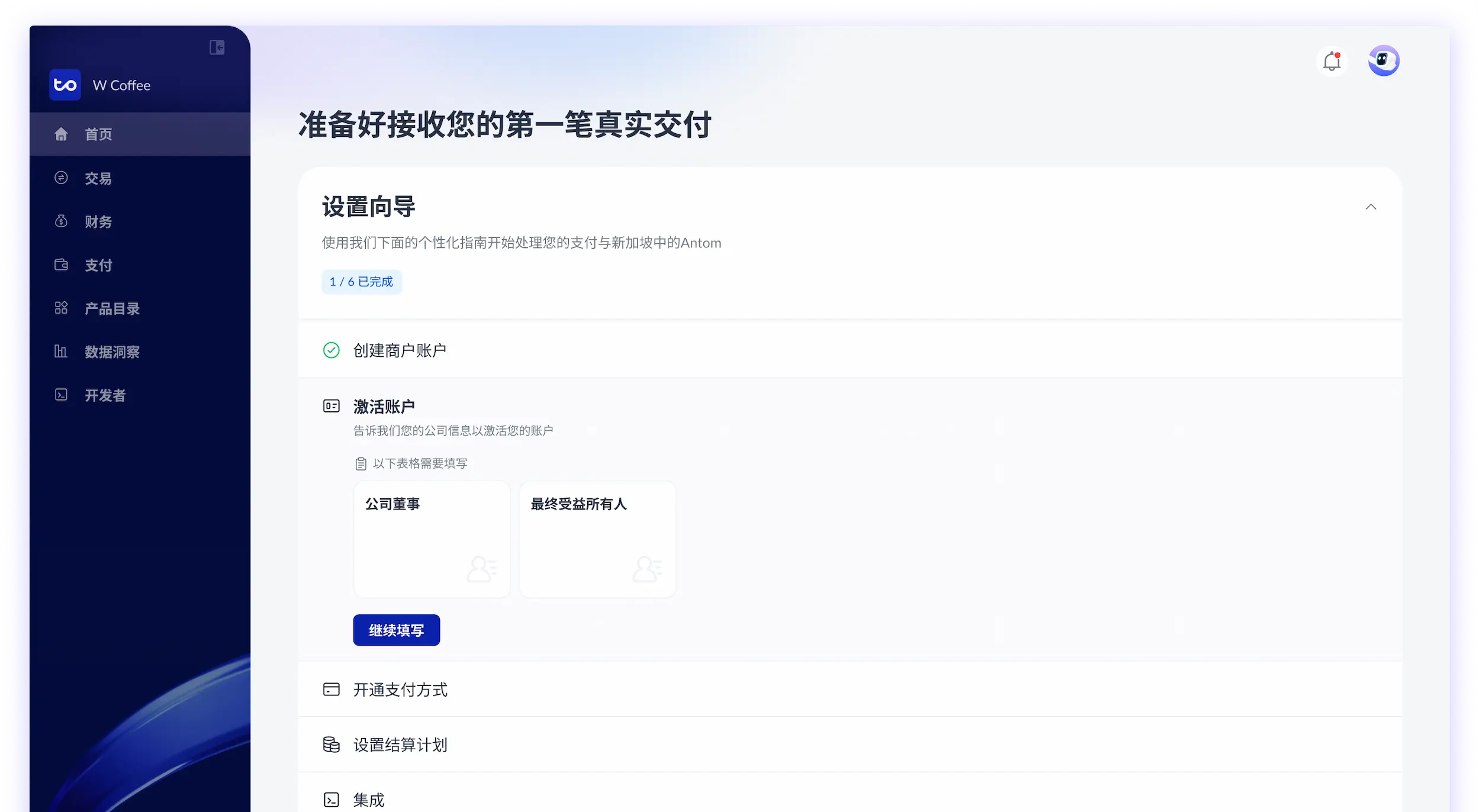
Task: Click the money bag icon beside 财务
Action: coord(61,221)
